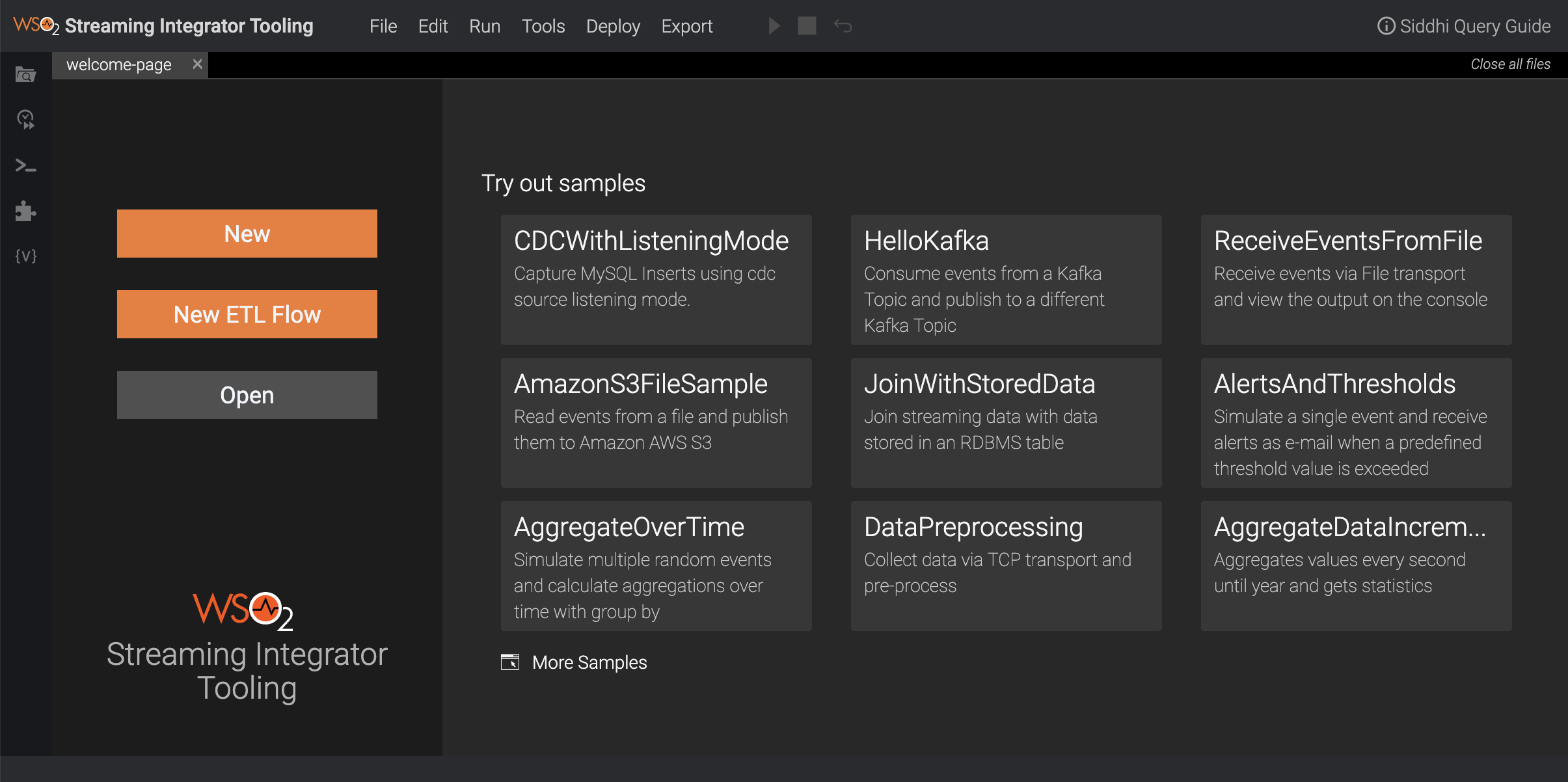Open the Run menu
The height and width of the screenshot is (782, 1568).
[x=485, y=26]
